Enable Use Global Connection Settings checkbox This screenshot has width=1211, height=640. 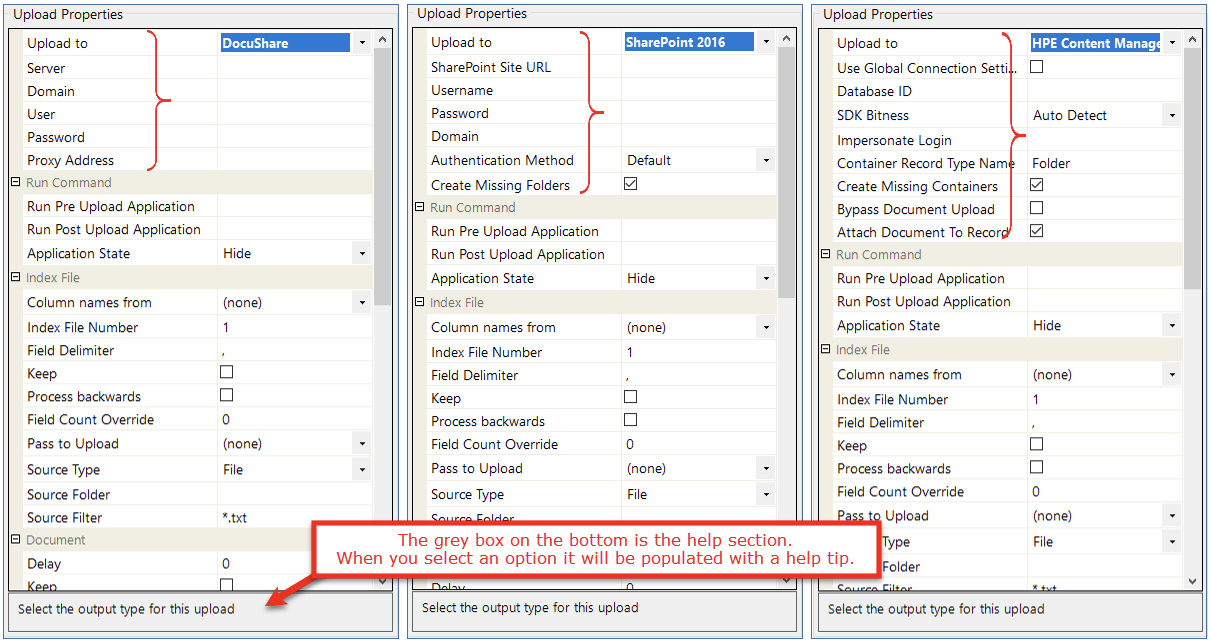1036,67
